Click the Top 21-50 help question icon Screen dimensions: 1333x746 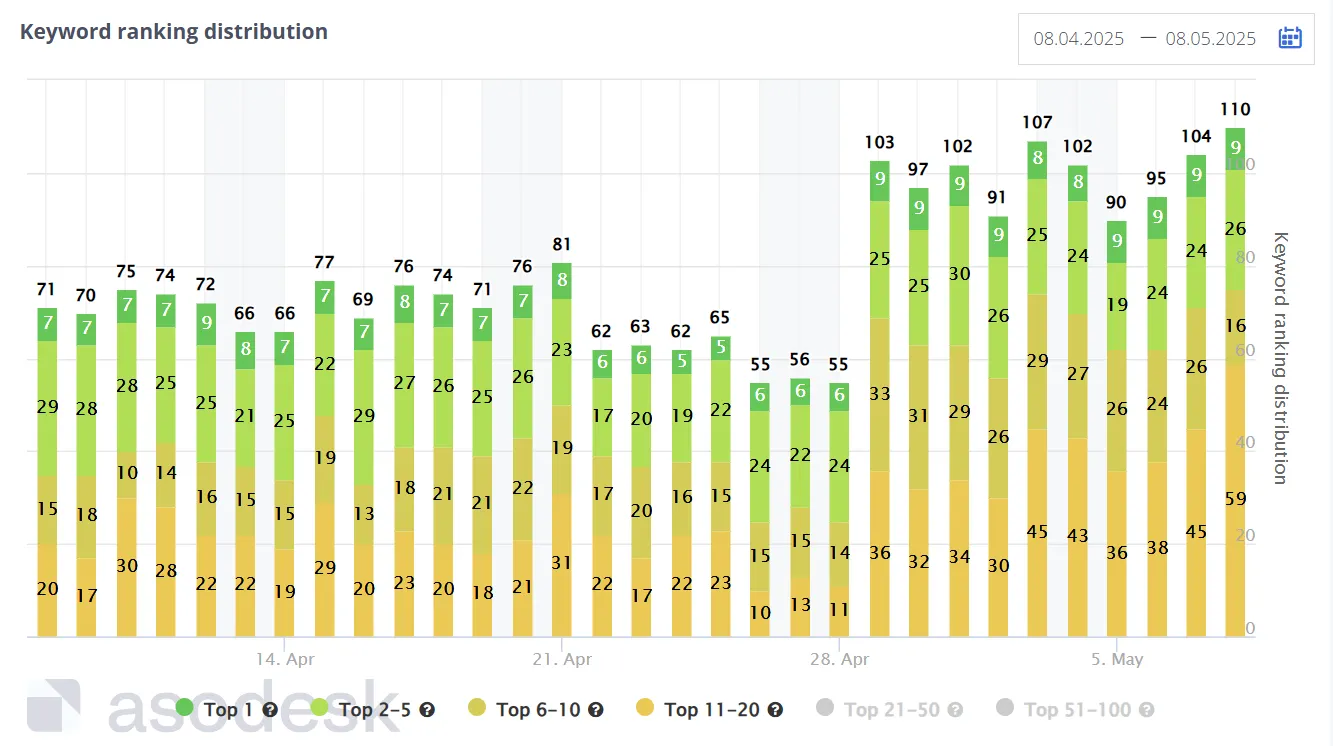tap(955, 709)
